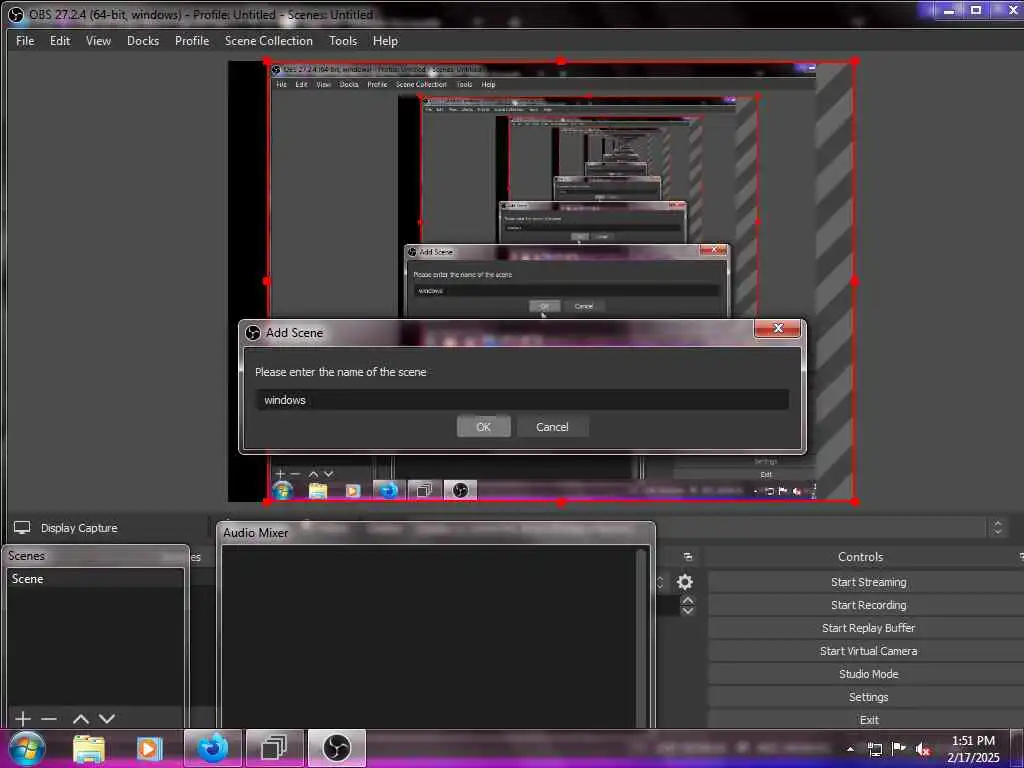
Task: Open the View menu
Action: pyautogui.click(x=98, y=40)
